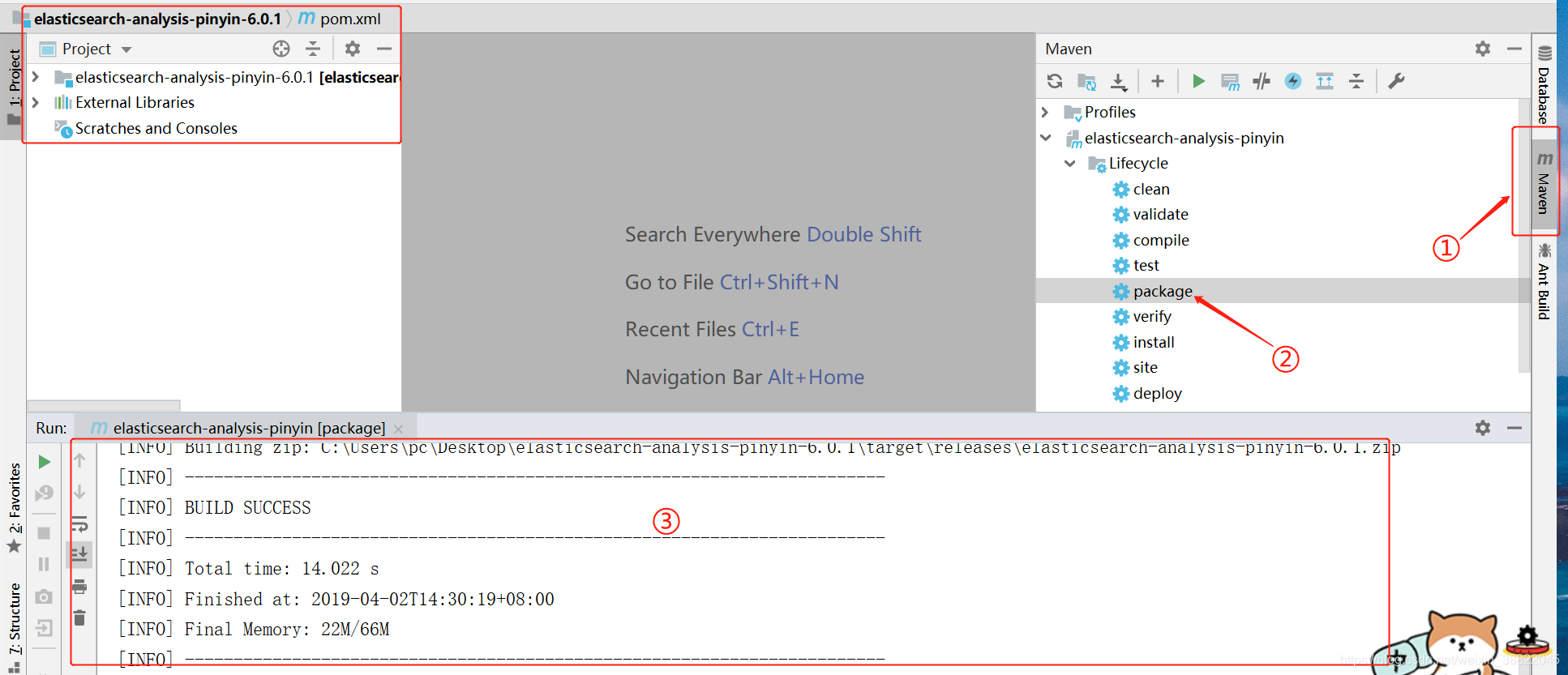This screenshot has height=675, width=1568.
Task: Collapse all in Project panel
Action: point(313,49)
